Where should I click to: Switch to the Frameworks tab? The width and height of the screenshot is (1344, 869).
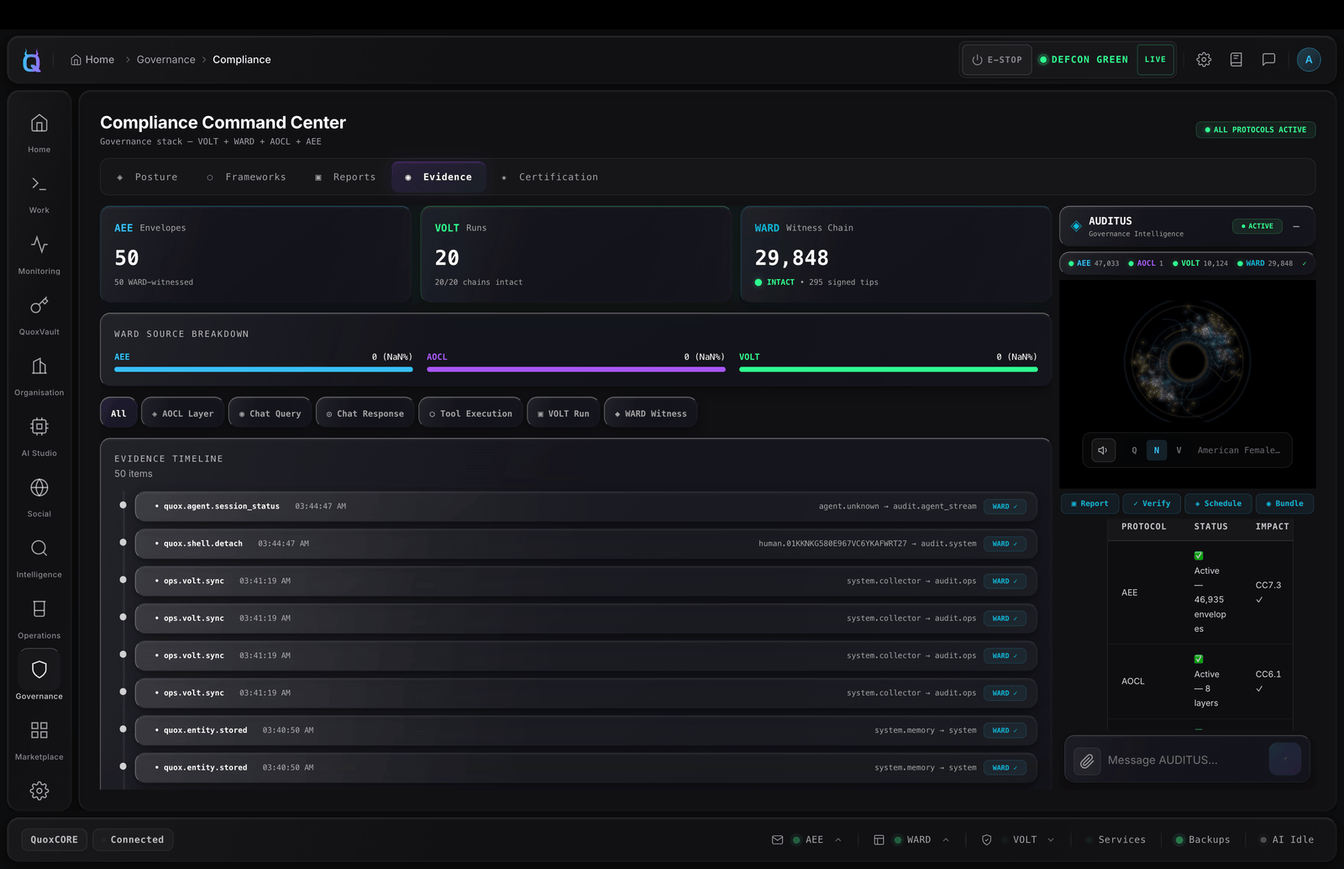pyautogui.click(x=246, y=177)
